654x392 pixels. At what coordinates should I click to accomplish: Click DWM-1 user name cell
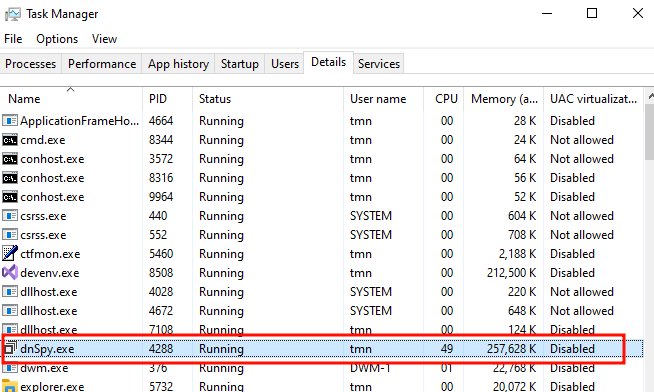[370, 368]
